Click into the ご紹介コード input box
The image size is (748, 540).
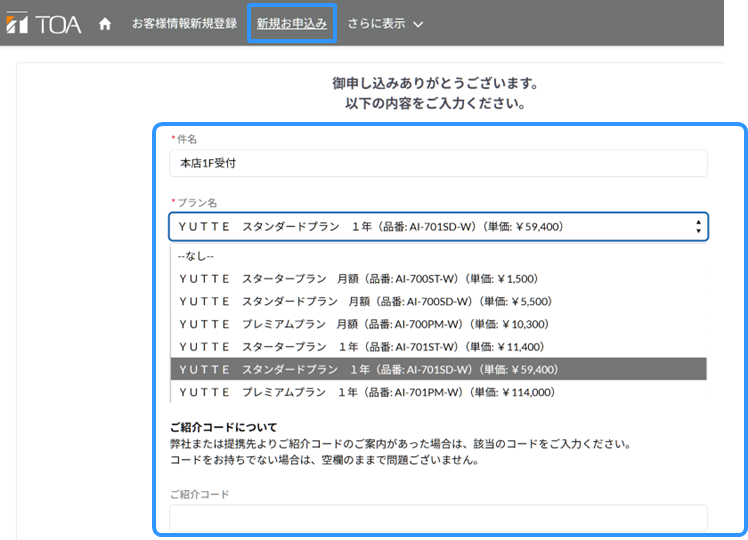pos(438,518)
